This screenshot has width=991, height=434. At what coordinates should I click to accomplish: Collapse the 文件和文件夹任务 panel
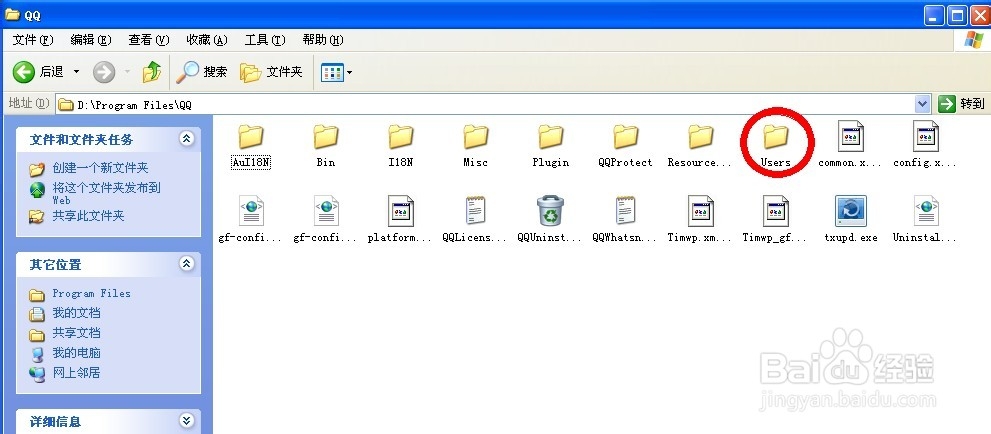click(186, 139)
